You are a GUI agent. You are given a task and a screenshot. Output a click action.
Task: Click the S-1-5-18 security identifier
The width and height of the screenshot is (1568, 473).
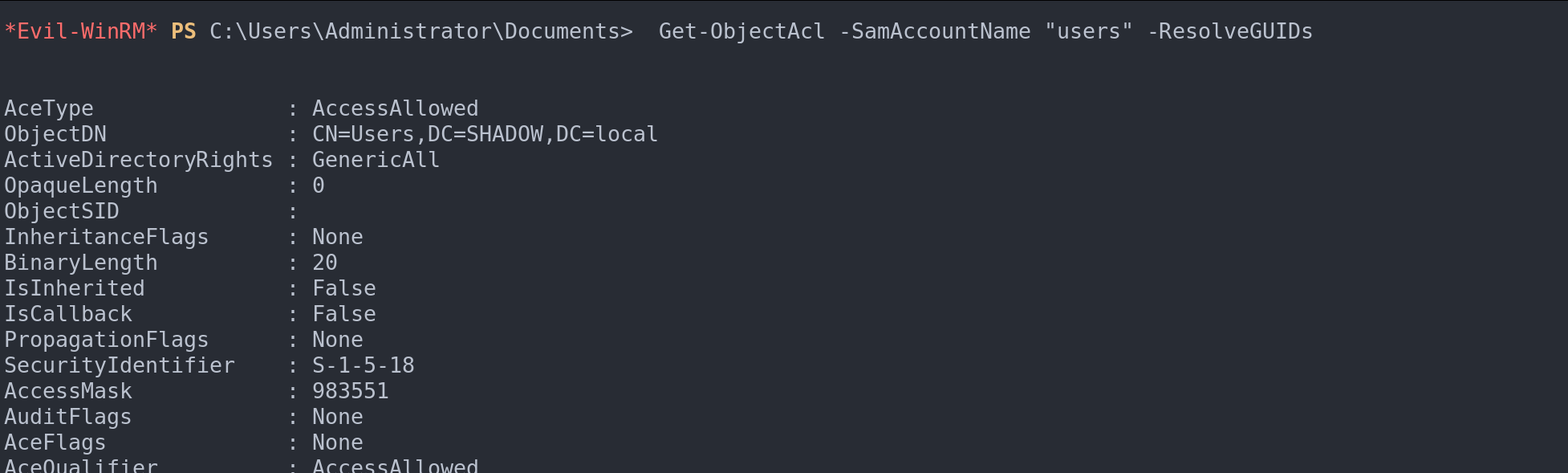click(x=363, y=365)
